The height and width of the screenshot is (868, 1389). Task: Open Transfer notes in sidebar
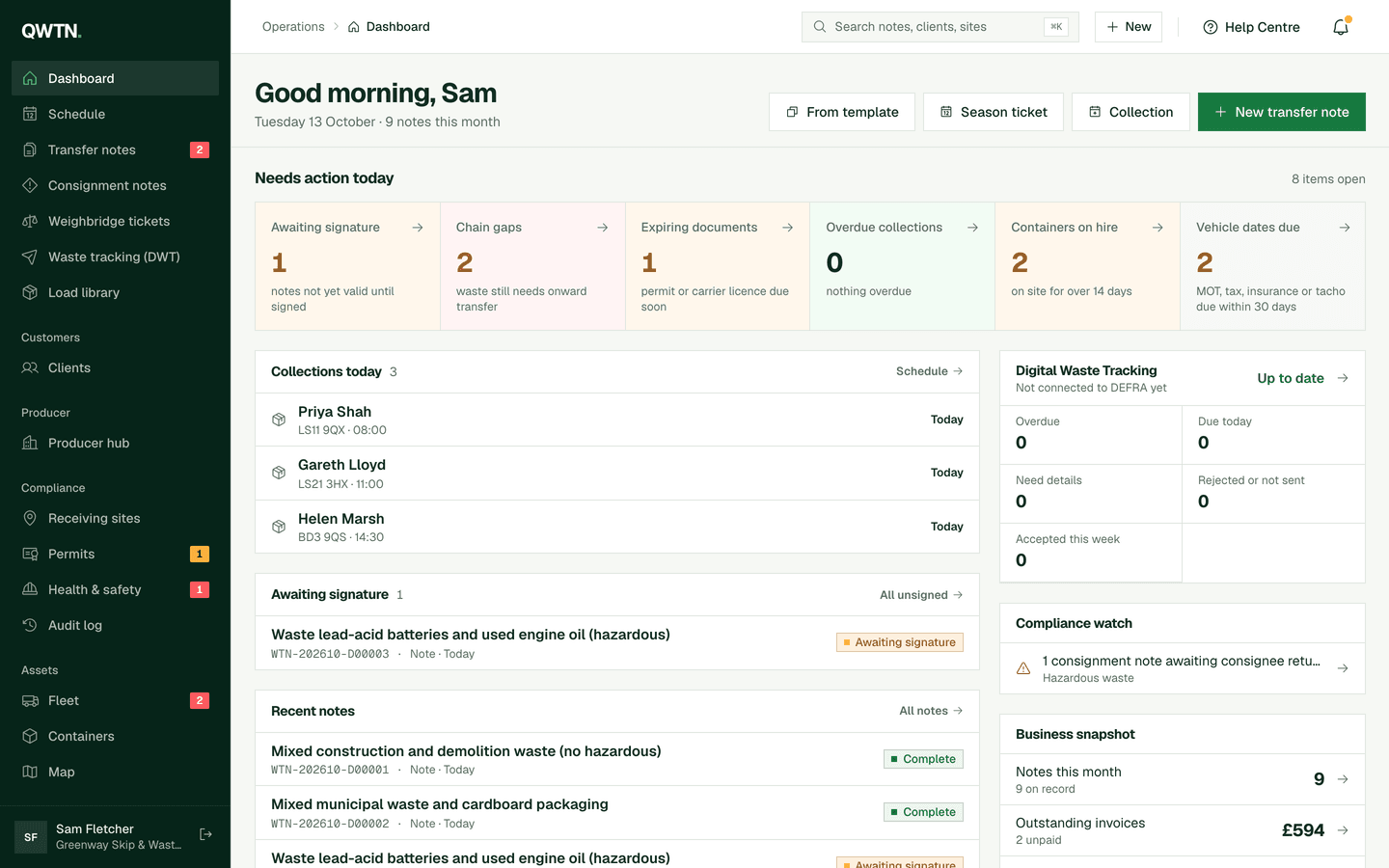115,149
